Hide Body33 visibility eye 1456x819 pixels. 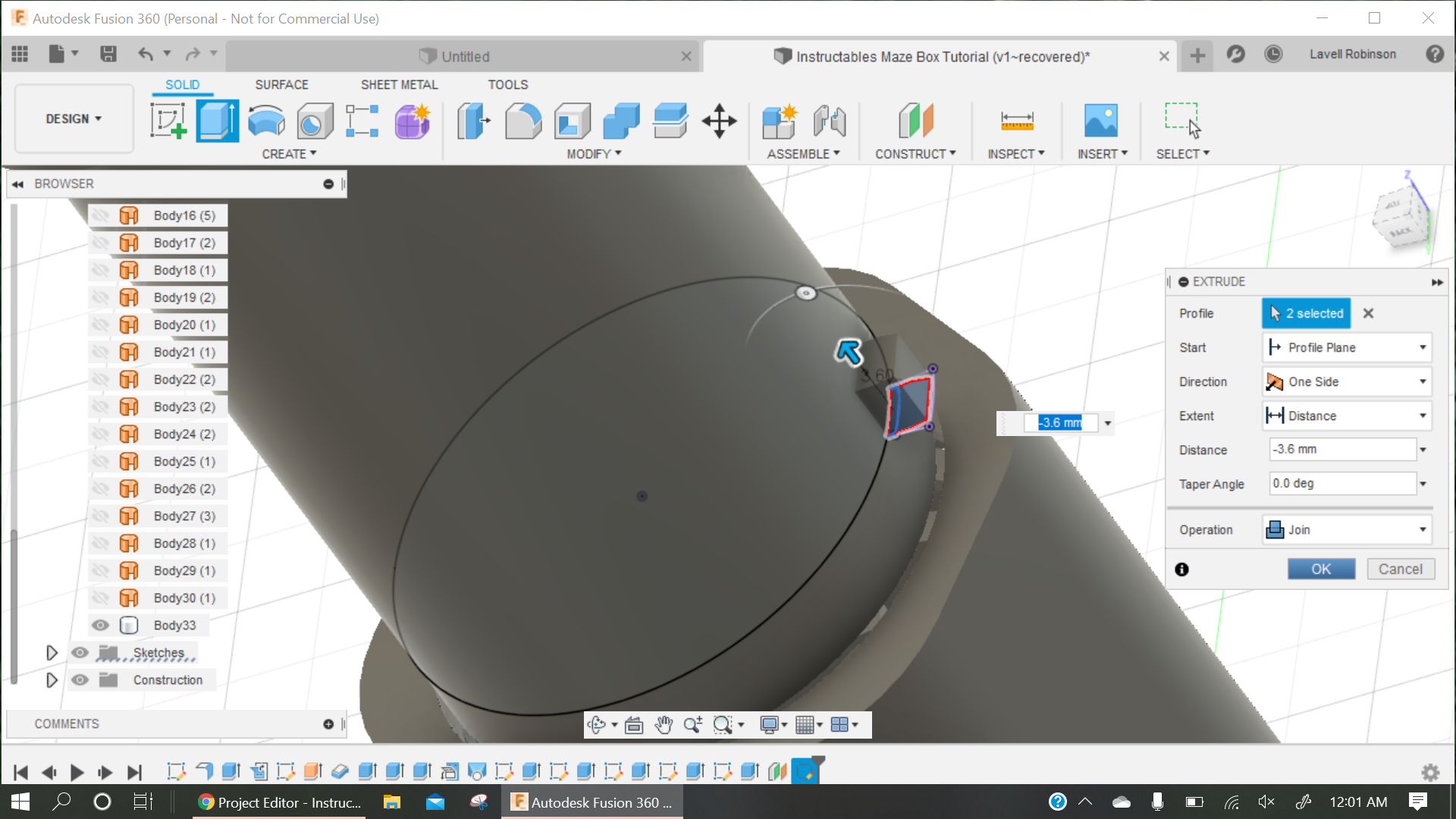click(100, 625)
